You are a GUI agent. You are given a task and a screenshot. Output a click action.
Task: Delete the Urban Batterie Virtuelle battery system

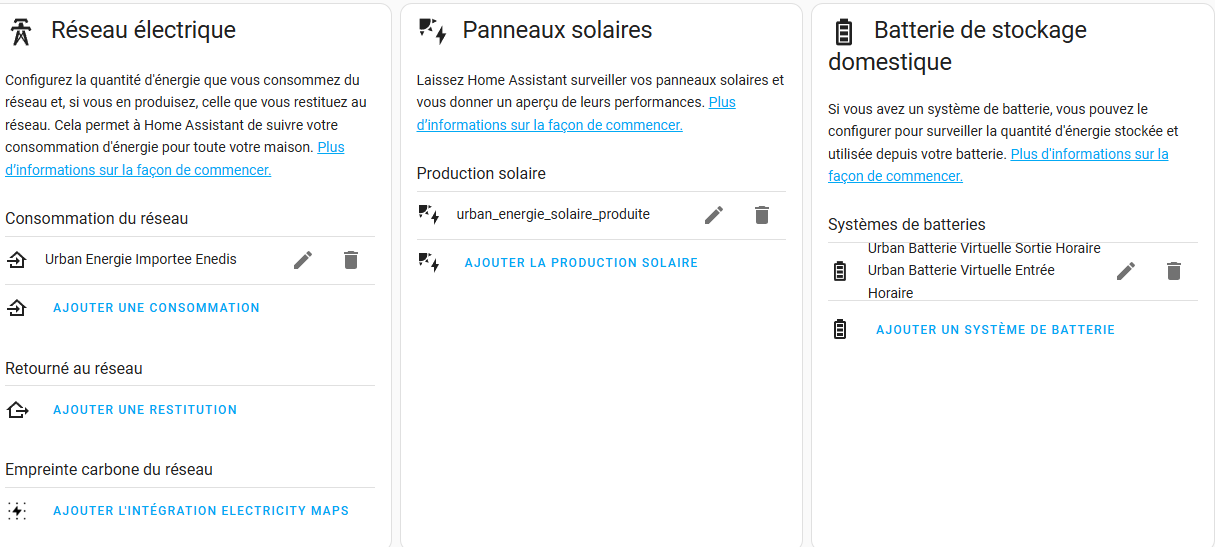click(1174, 271)
